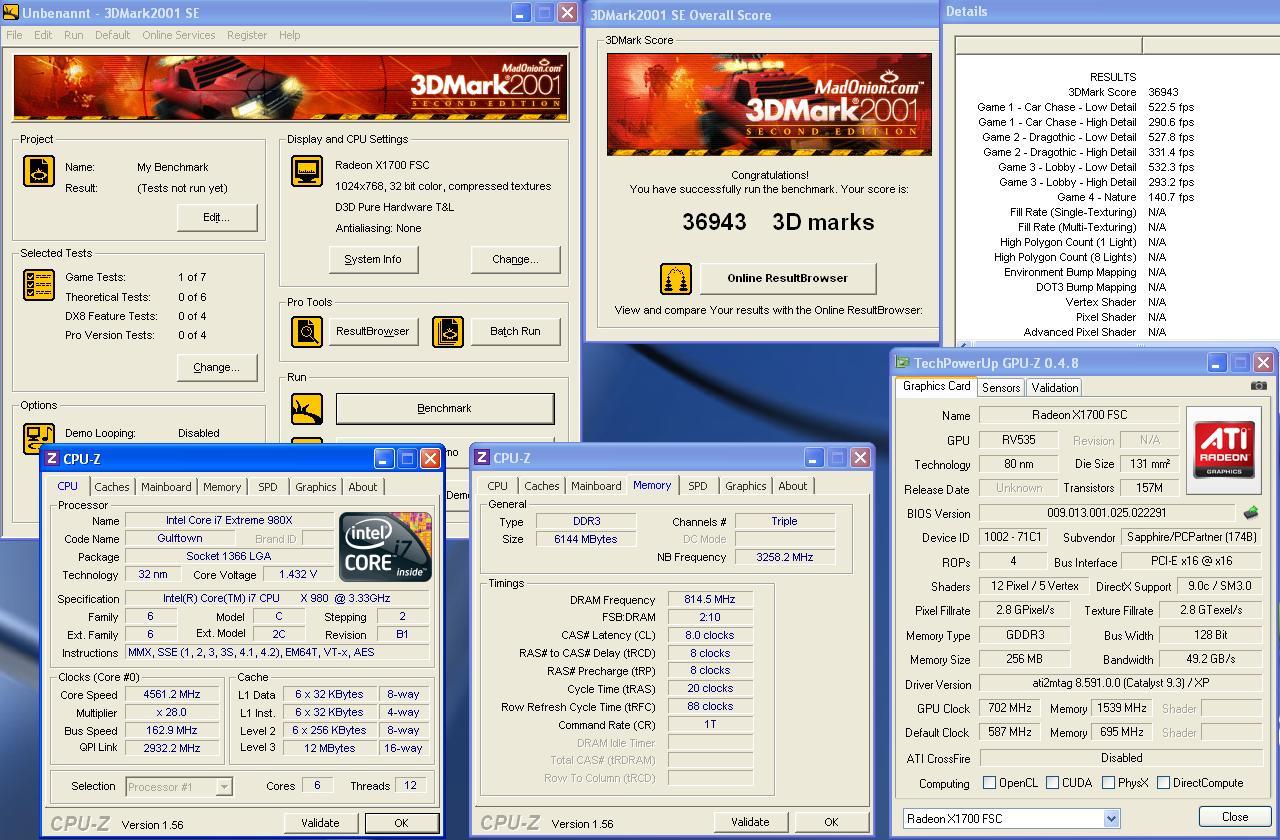Screen dimensions: 1280x840
Task: Open the Radeon X1700 FSC card dropdown
Action: point(1111,818)
